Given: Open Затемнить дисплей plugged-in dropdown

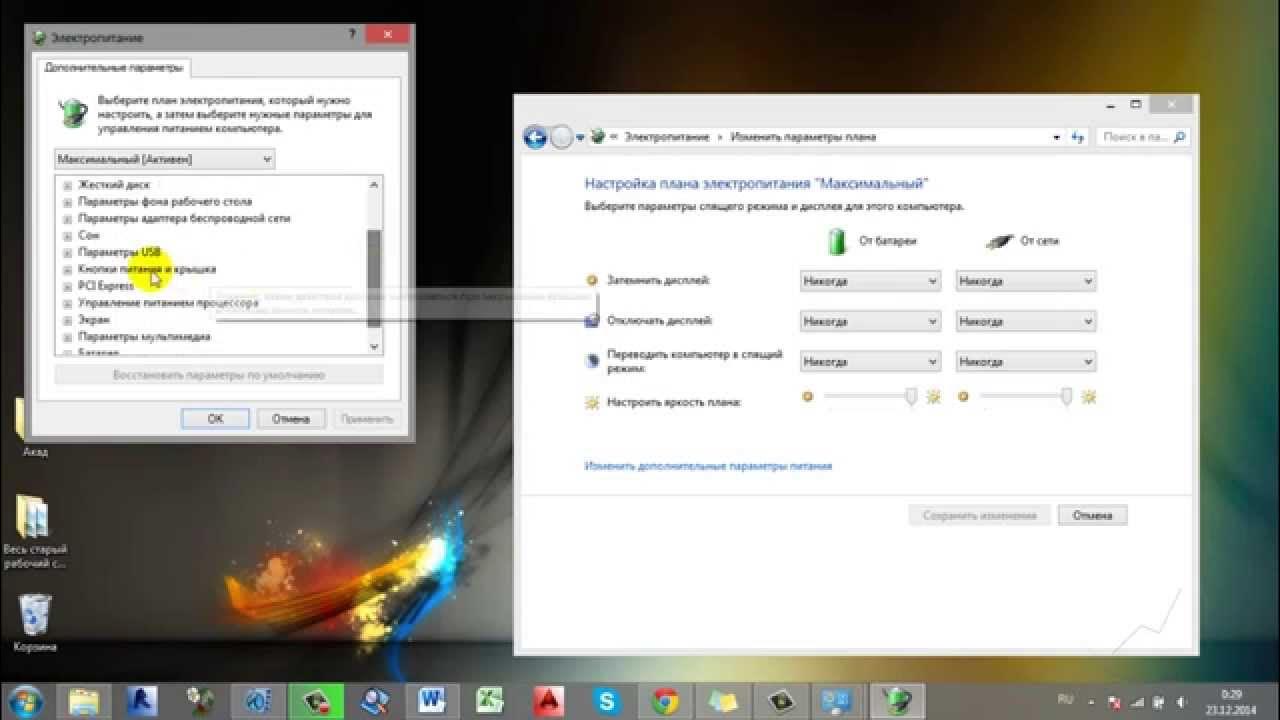Looking at the screenshot, I should pos(1026,282).
